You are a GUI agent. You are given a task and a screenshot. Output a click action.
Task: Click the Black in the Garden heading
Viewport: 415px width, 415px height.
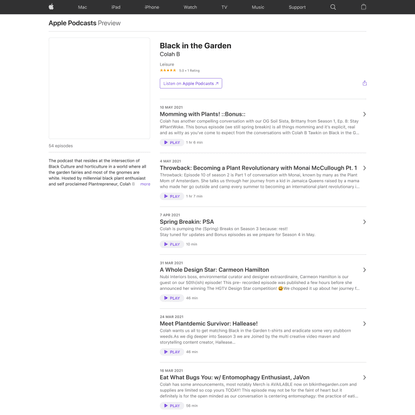tap(195, 46)
